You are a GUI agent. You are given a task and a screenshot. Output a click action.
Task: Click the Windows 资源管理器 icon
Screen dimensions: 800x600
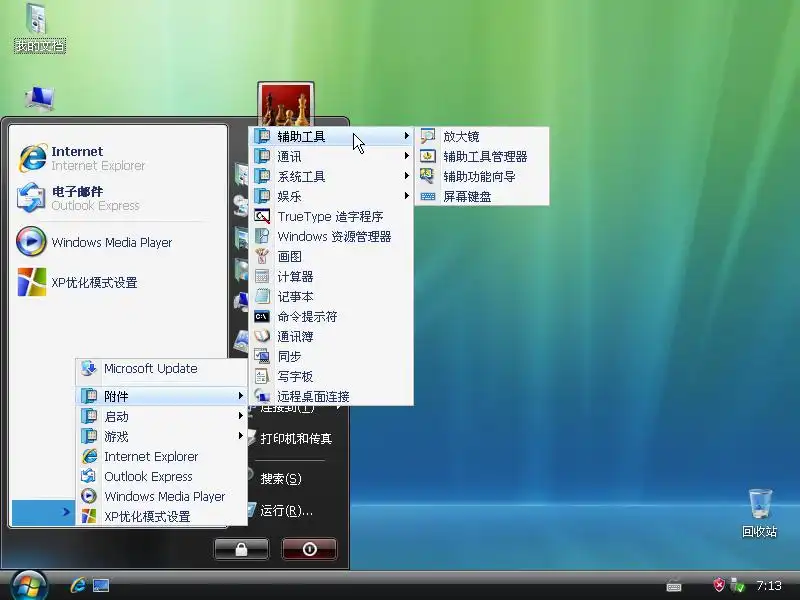[x=262, y=236]
